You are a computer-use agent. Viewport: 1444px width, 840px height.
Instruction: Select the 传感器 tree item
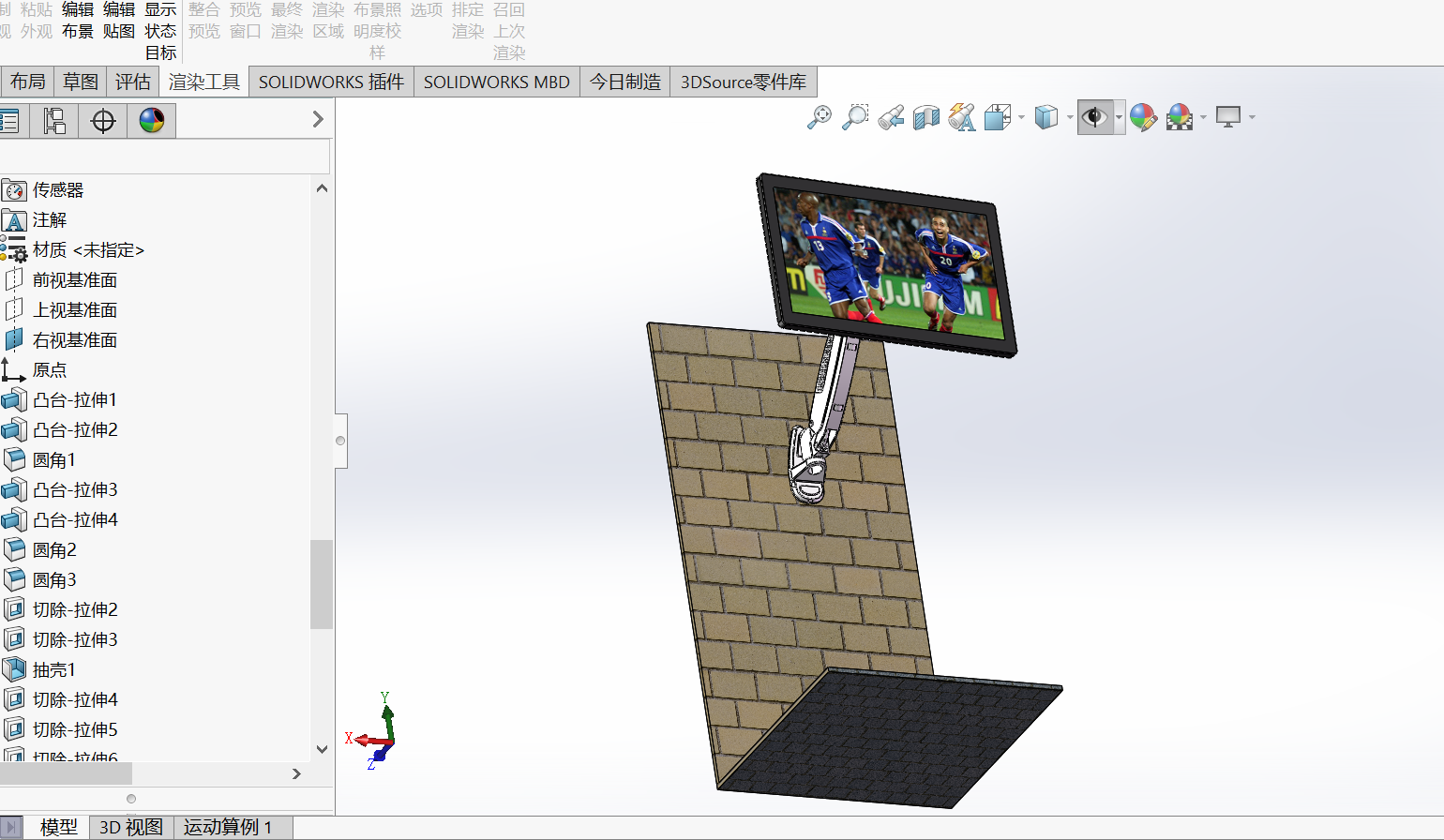(43, 190)
